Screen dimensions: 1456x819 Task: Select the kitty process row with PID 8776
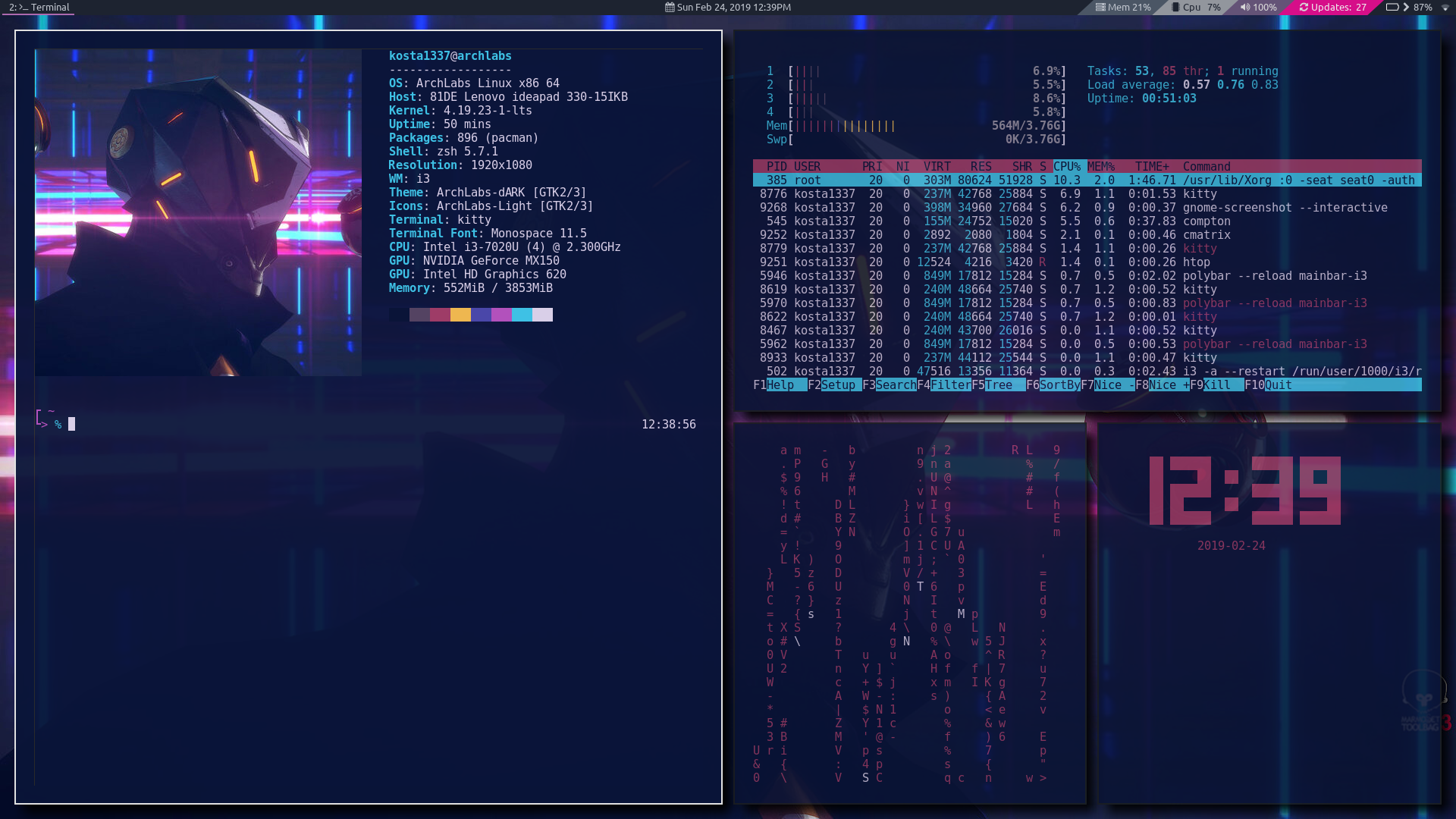click(x=1087, y=194)
